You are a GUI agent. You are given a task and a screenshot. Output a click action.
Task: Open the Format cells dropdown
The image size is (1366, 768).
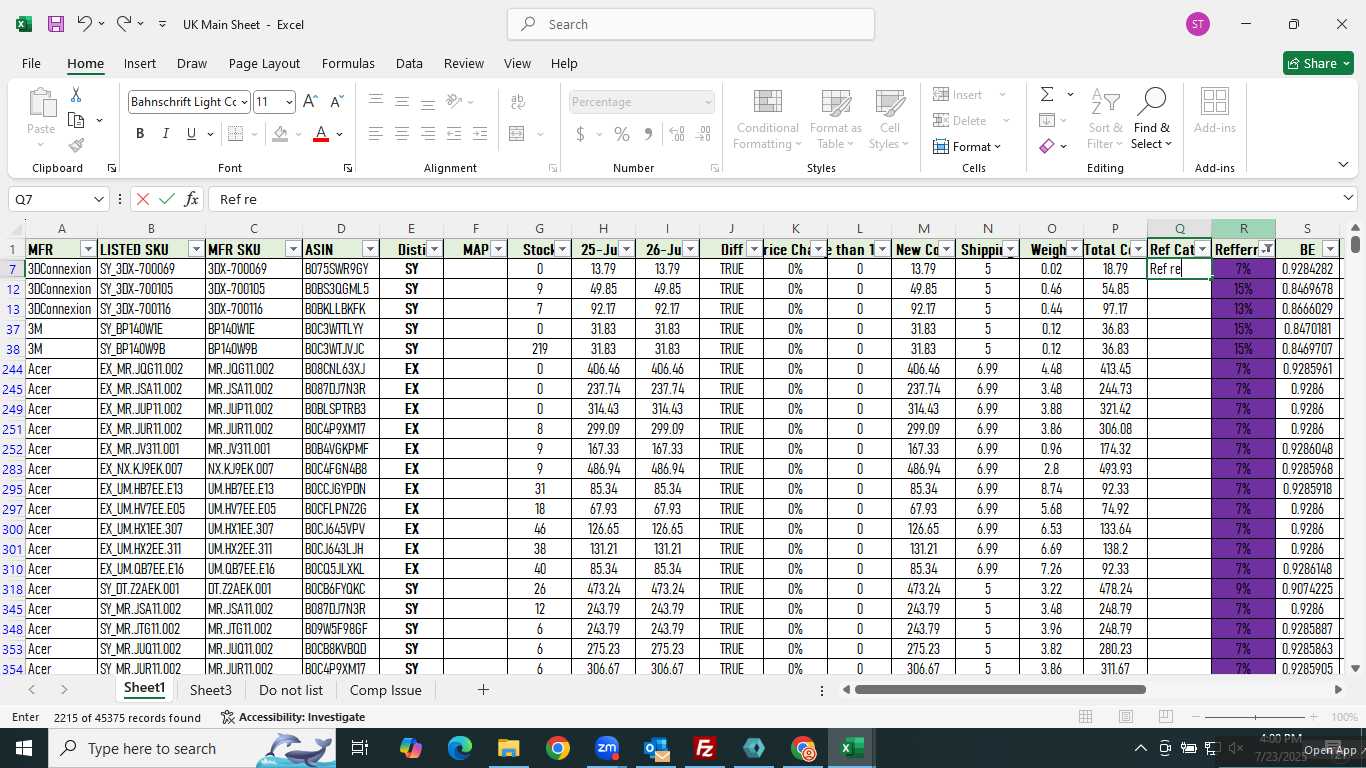tap(967, 147)
